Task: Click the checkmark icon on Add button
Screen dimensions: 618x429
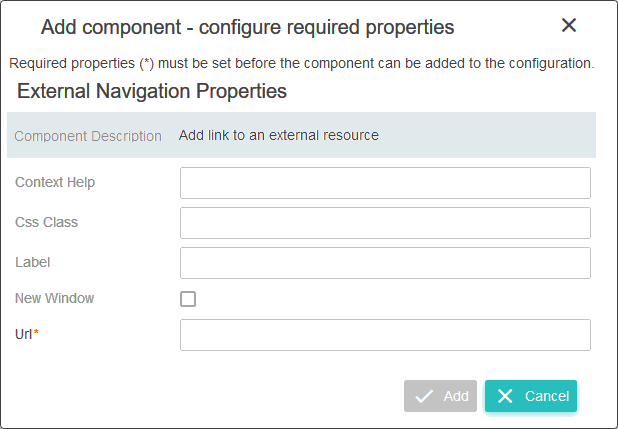Action: (x=424, y=396)
